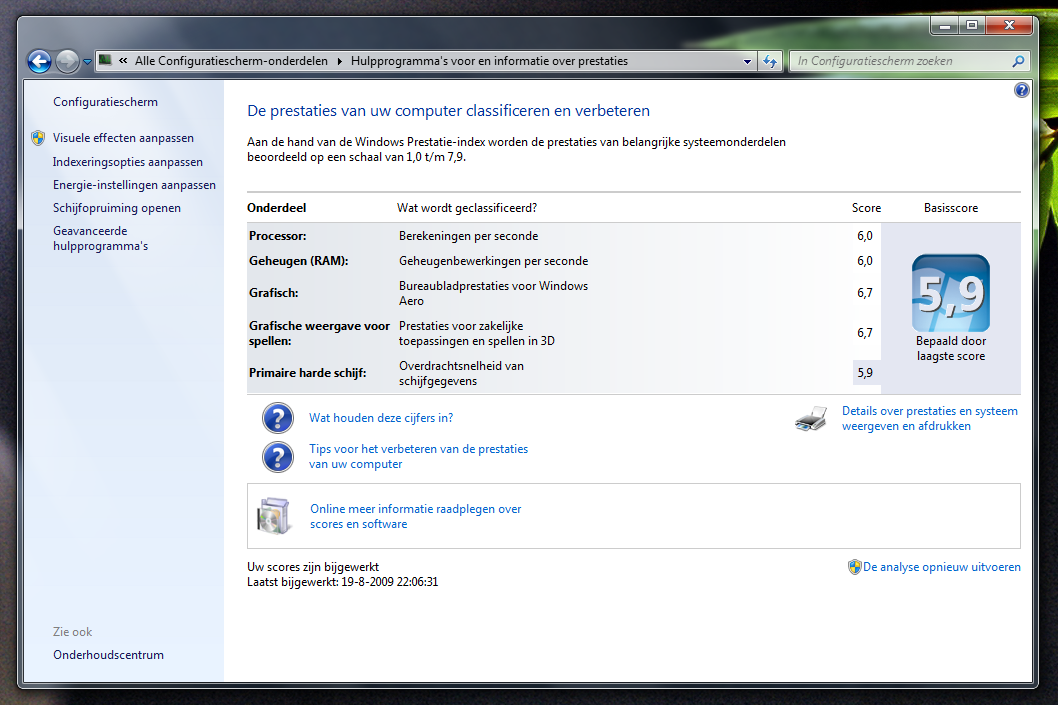Click shield icon beside 'Visuele effecten aanpassen'

pos(38,138)
